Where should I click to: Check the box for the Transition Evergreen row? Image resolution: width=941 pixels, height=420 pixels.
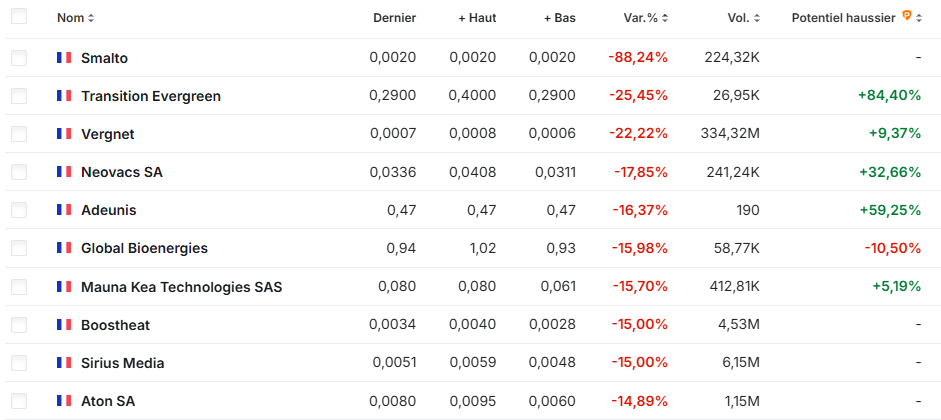[19, 96]
